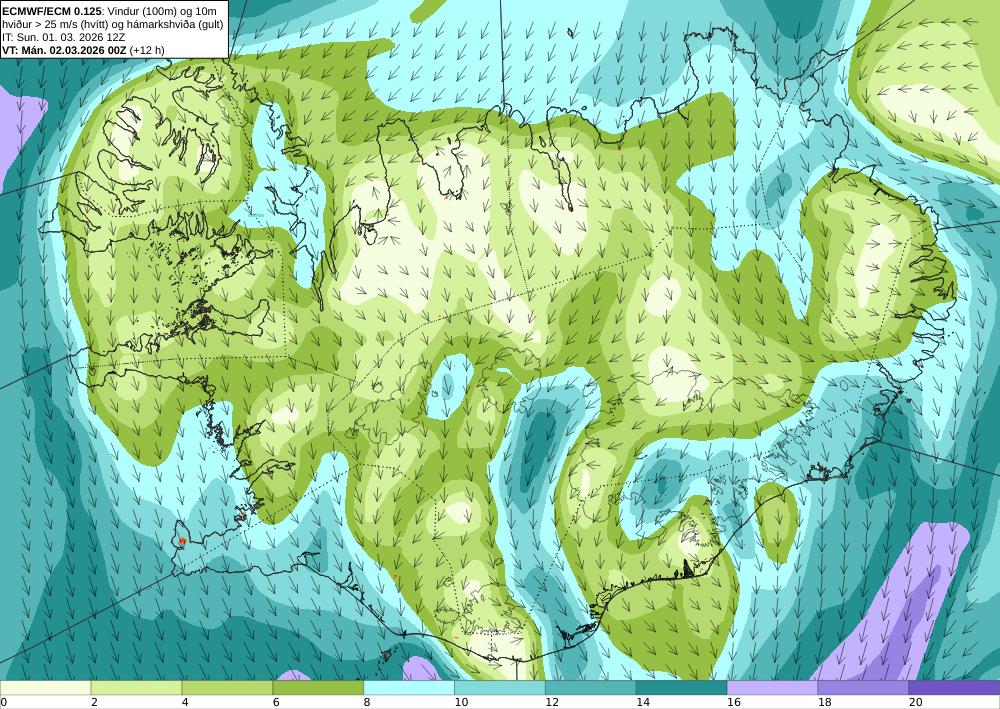Click the teal 12–14 legend swatch
This screenshot has width=1000, height=709.
pyautogui.click(x=591, y=688)
